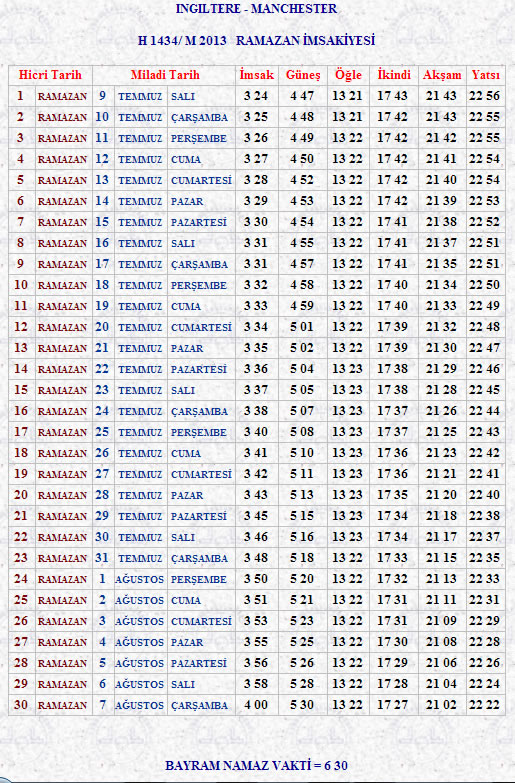
Task: Click the Hicri Tarih header
Action: 50,75
